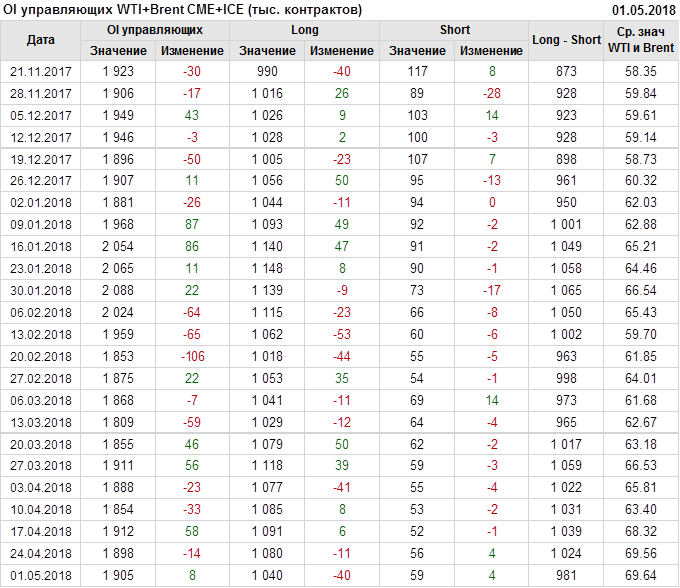This screenshot has height=588, width=680.
Task: Select "Изменение" subheader under the Long group
Action: (x=342, y=51)
